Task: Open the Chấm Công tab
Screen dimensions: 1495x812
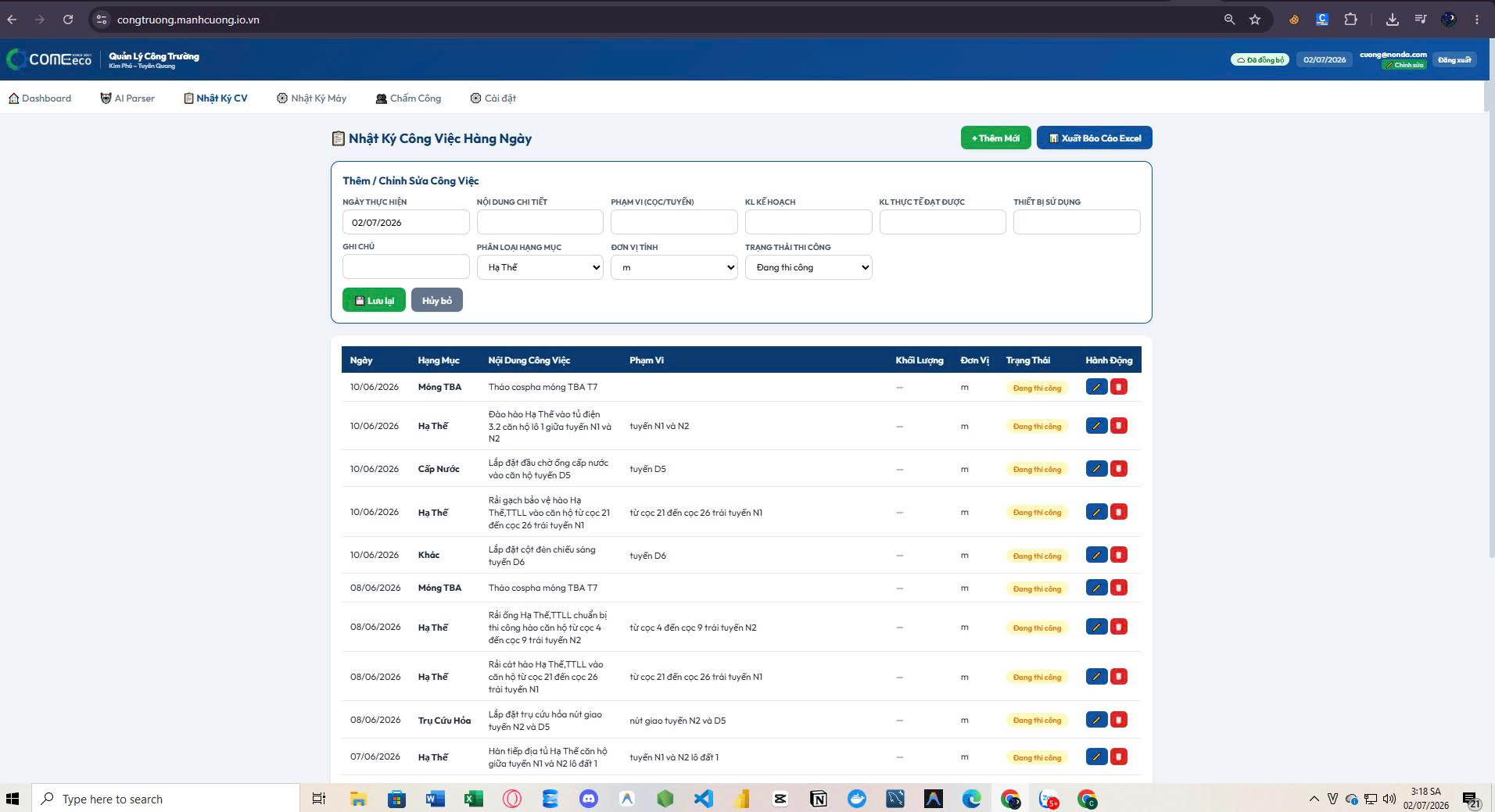Action: tap(408, 98)
